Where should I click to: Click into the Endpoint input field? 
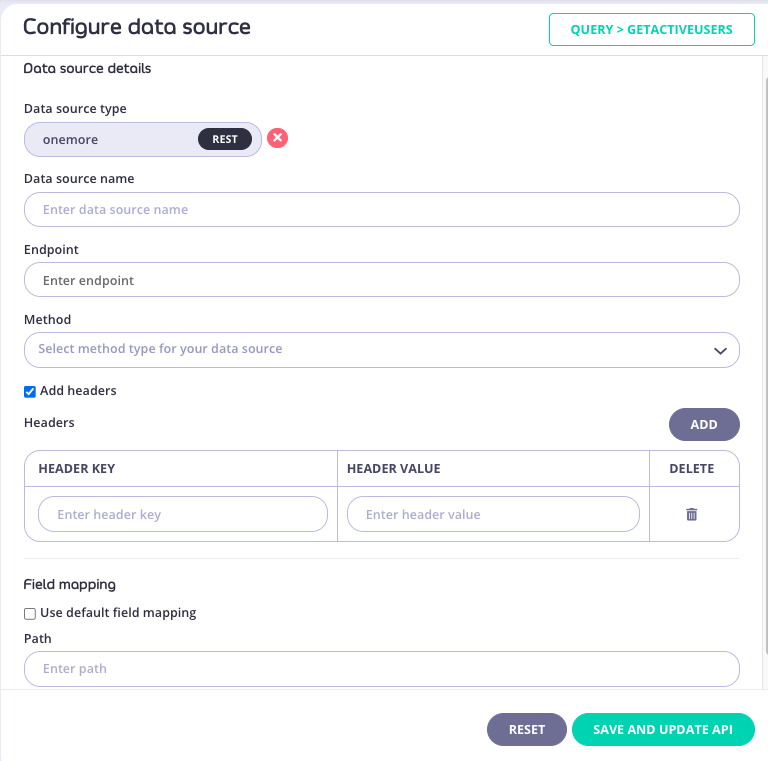(x=381, y=281)
